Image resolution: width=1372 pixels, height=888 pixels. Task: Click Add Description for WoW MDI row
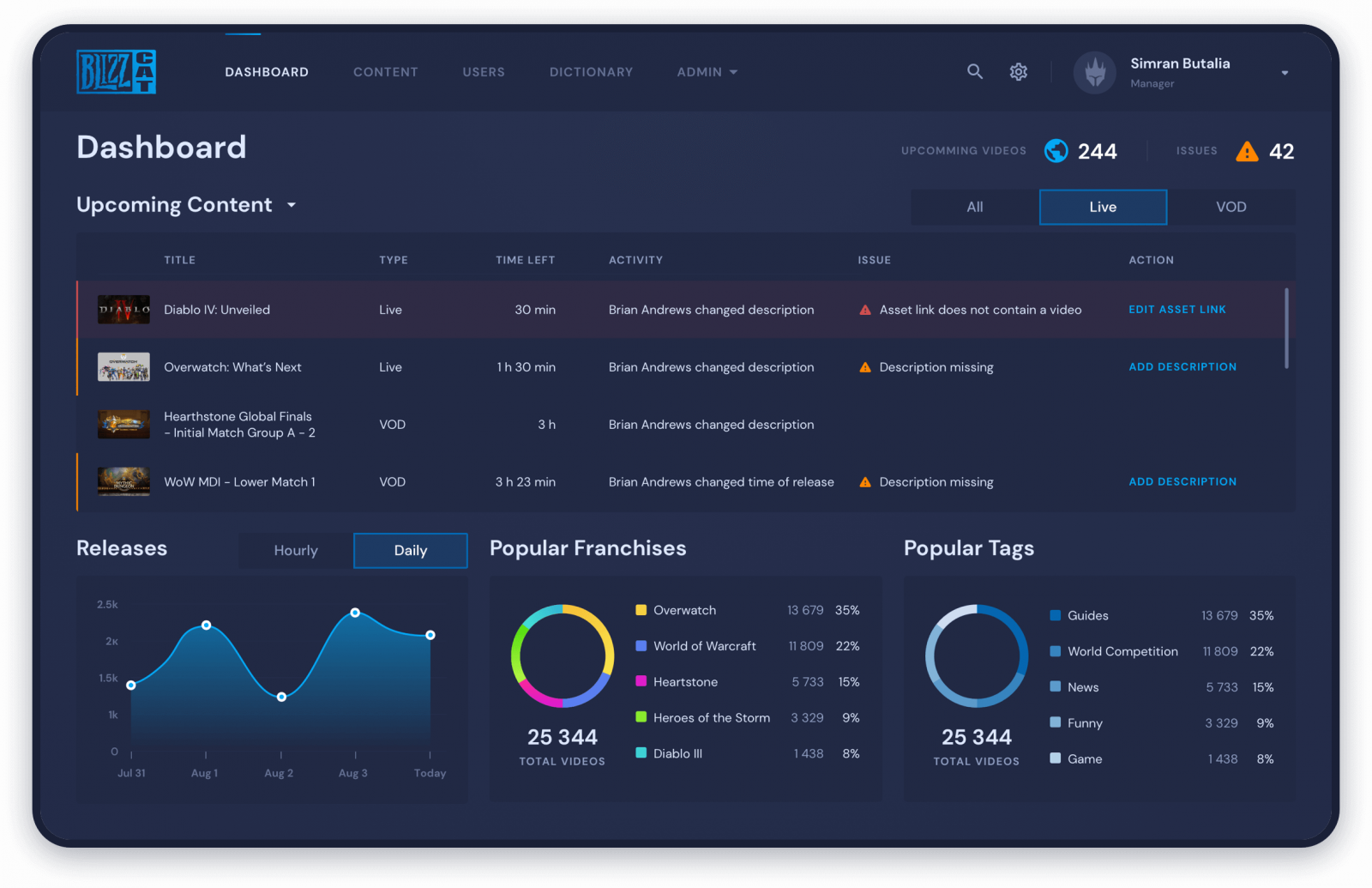tap(1182, 482)
